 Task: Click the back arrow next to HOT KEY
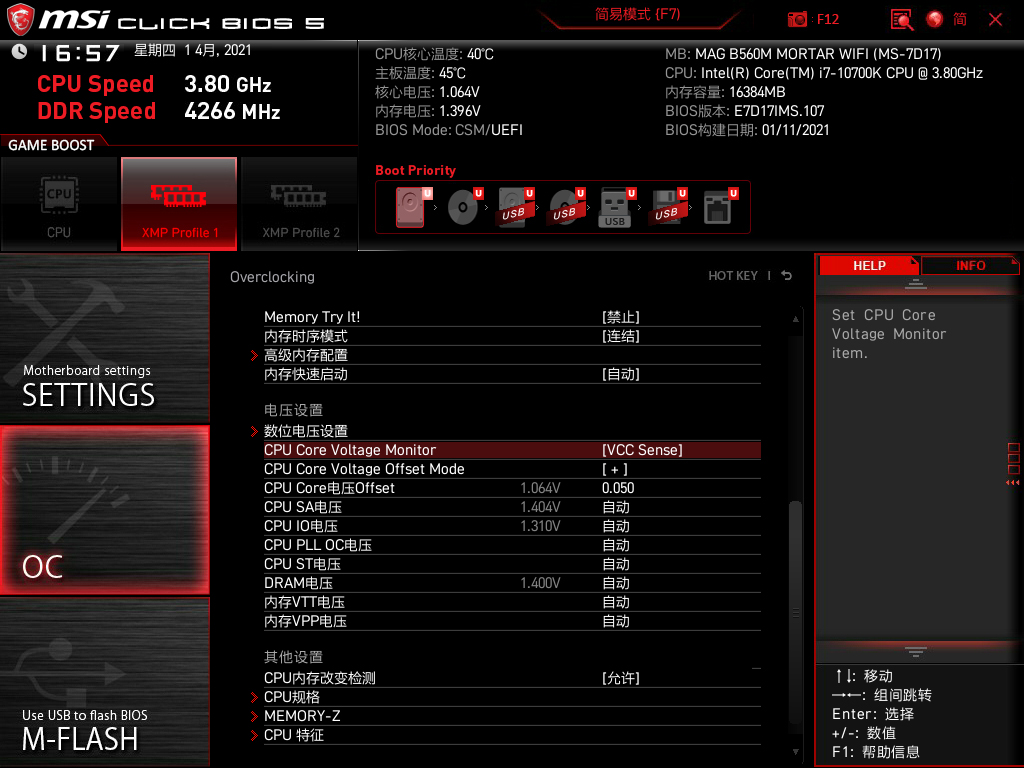[787, 276]
